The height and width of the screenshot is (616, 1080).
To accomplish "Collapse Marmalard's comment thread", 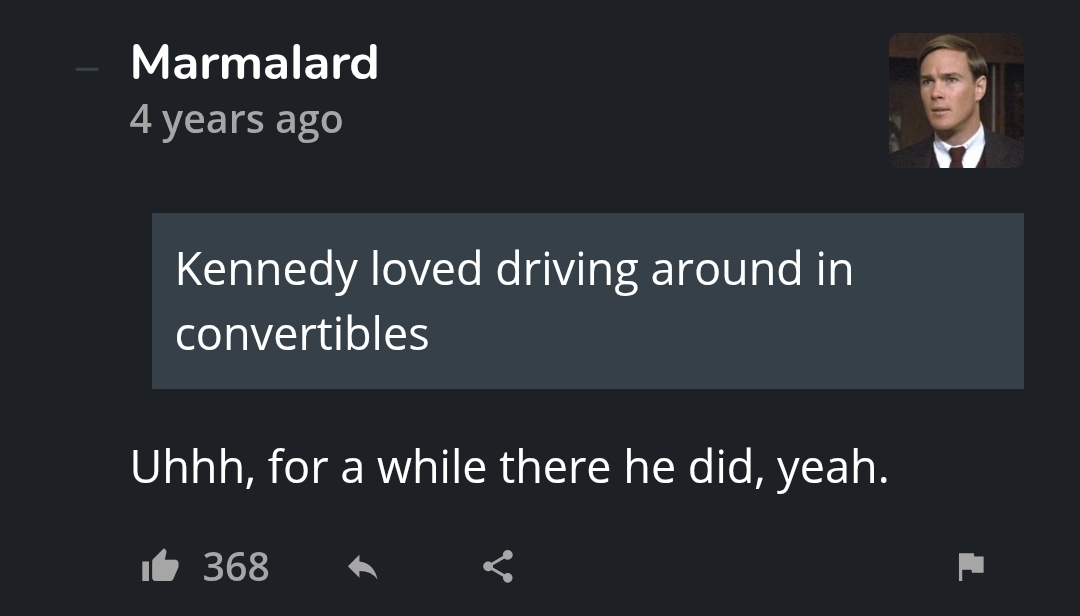I will [x=88, y=69].
